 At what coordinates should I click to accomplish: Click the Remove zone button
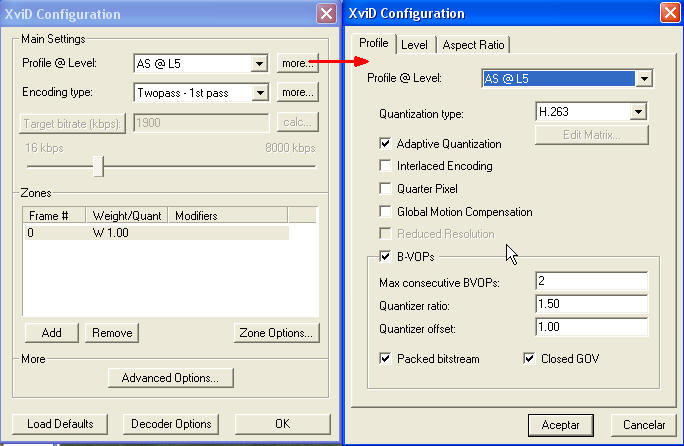[112, 333]
